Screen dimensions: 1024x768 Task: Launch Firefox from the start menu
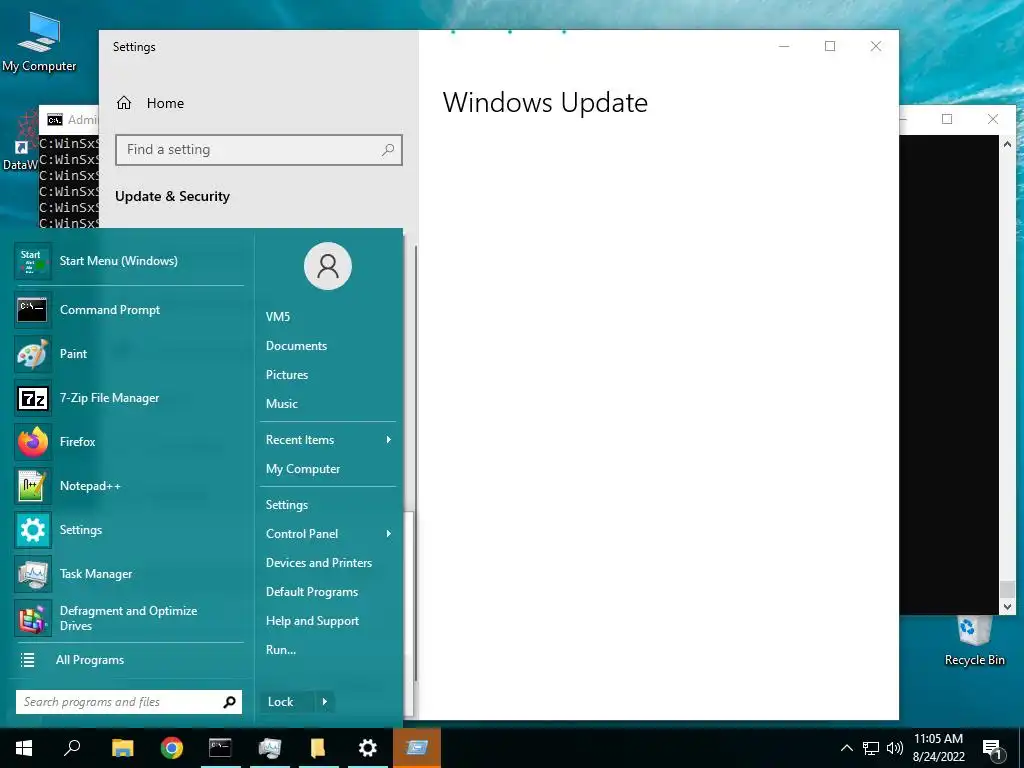129,441
